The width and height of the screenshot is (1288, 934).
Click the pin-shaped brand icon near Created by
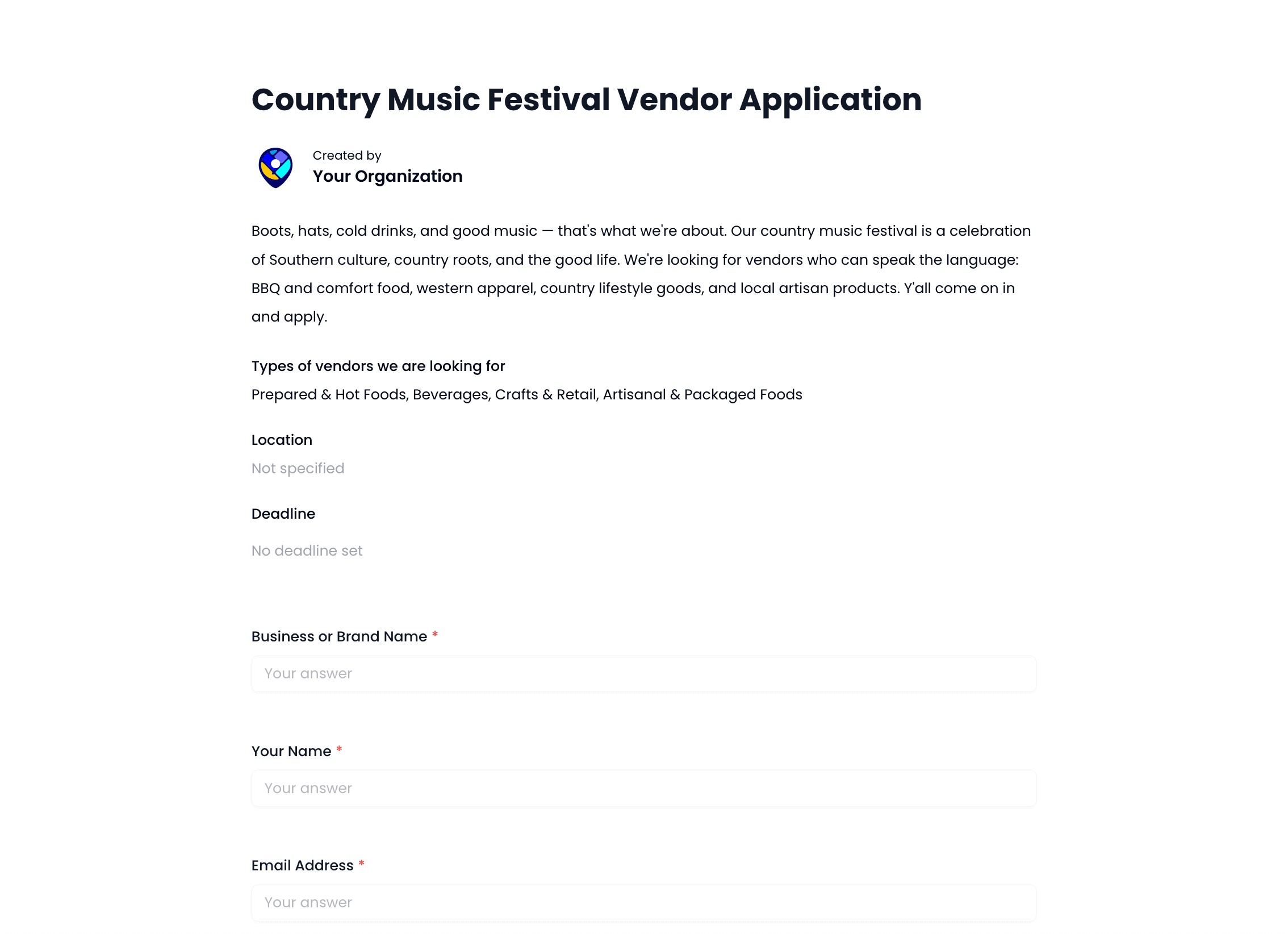tap(277, 166)
